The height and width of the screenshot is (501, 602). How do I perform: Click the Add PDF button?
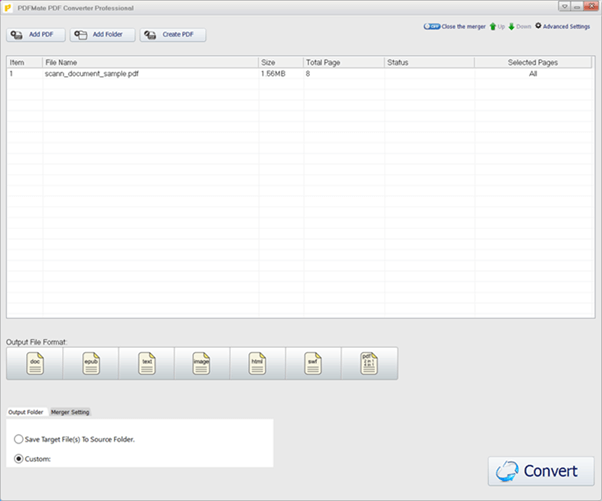(x=36, y=35)
